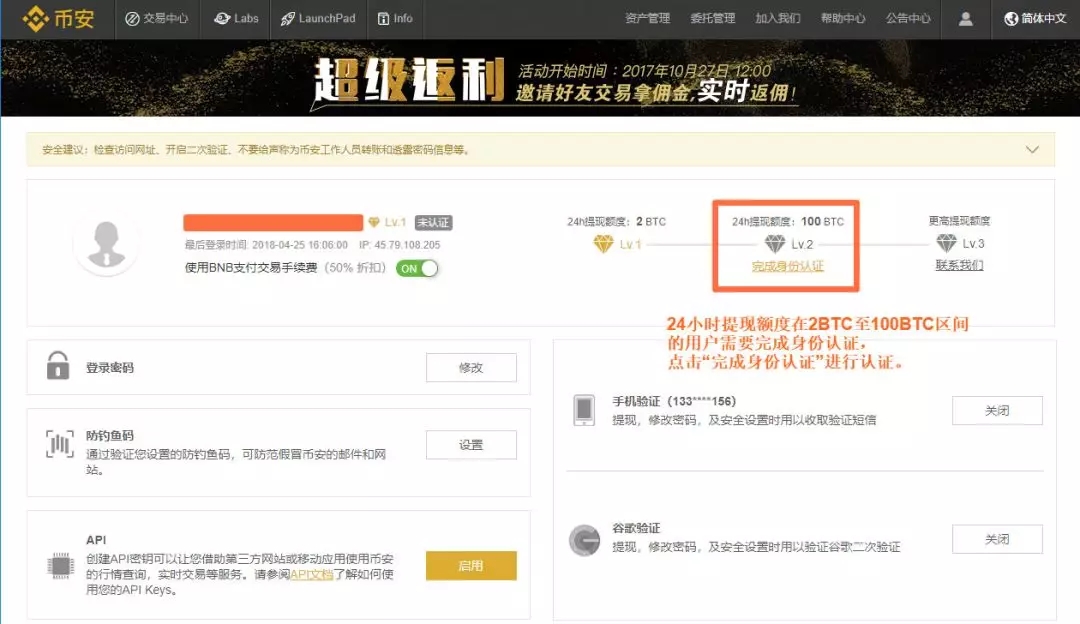Click the login password lock icon
The height and width of the screenshot is (624, 1080).
point(58,366)
